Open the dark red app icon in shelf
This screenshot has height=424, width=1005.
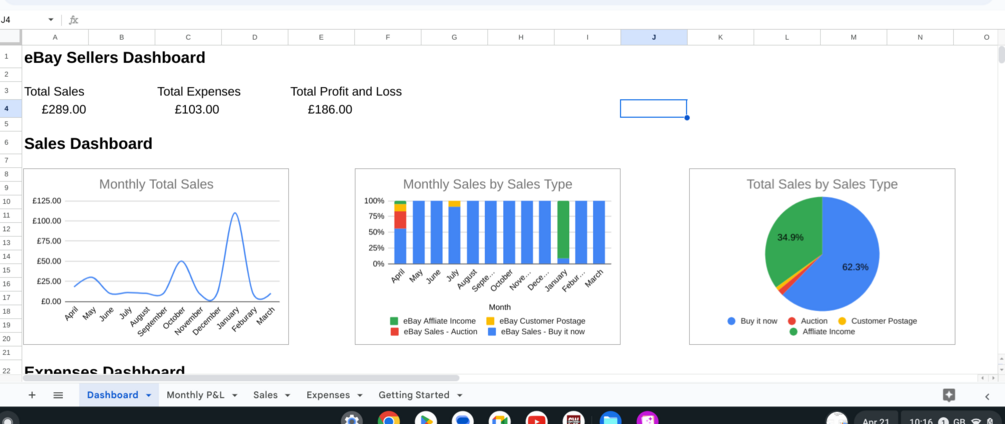574,420
